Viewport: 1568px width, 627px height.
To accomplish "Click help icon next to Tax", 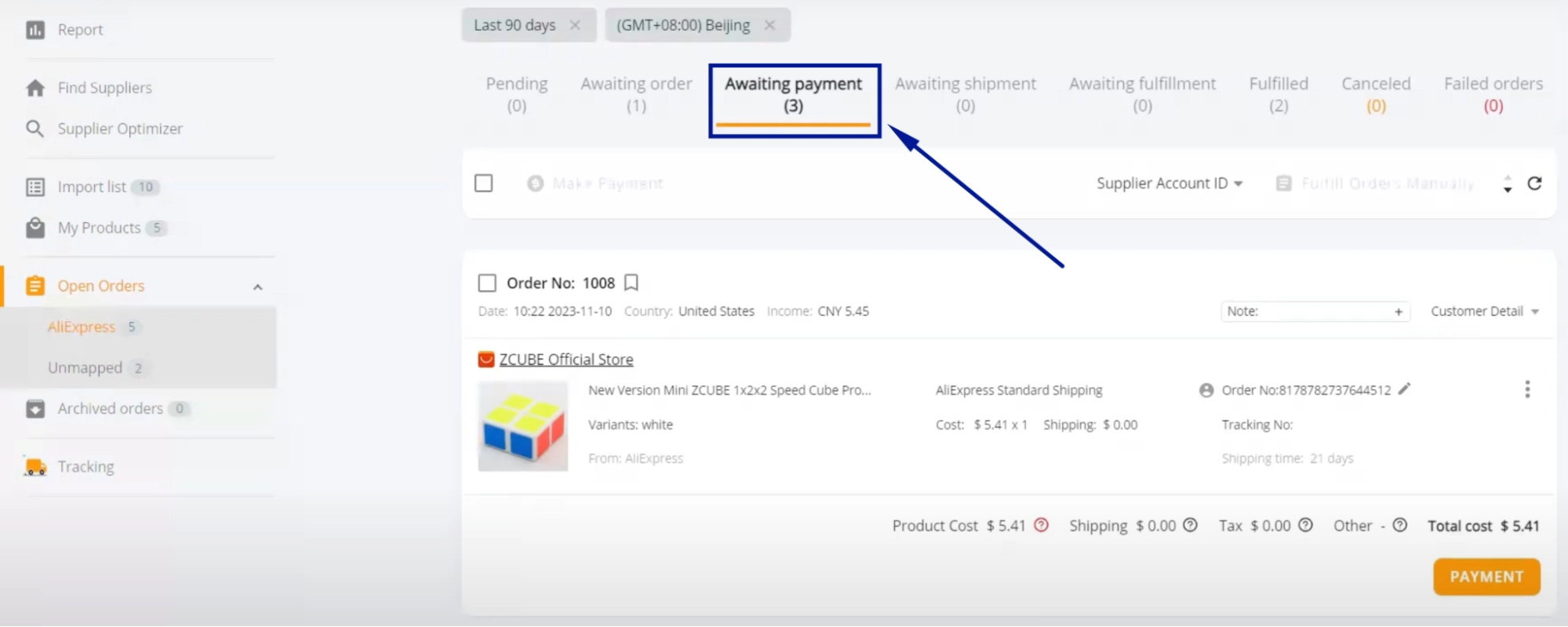I will [x=1306, y=525].
